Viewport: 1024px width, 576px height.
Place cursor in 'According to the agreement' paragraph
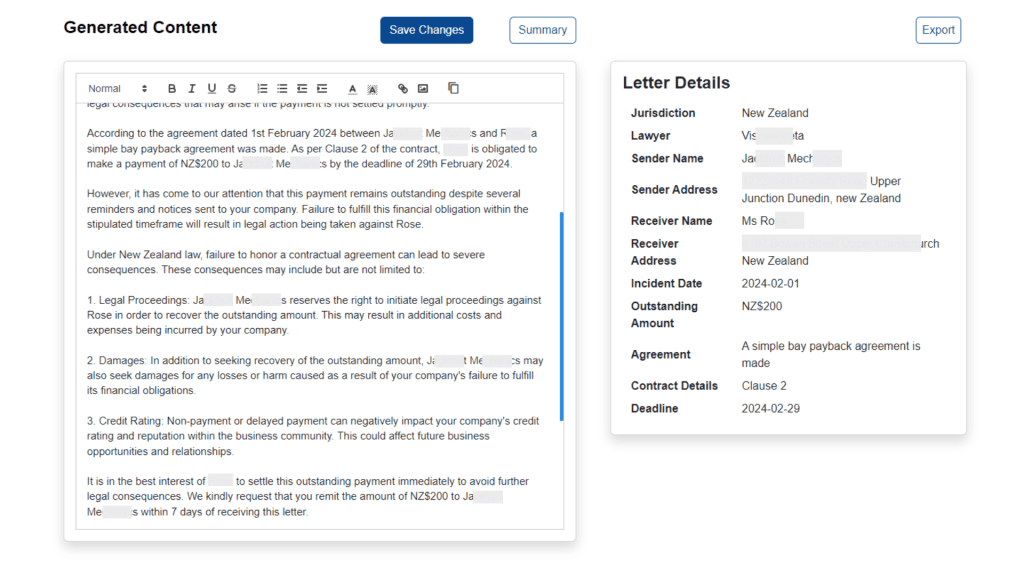point(312,149)
